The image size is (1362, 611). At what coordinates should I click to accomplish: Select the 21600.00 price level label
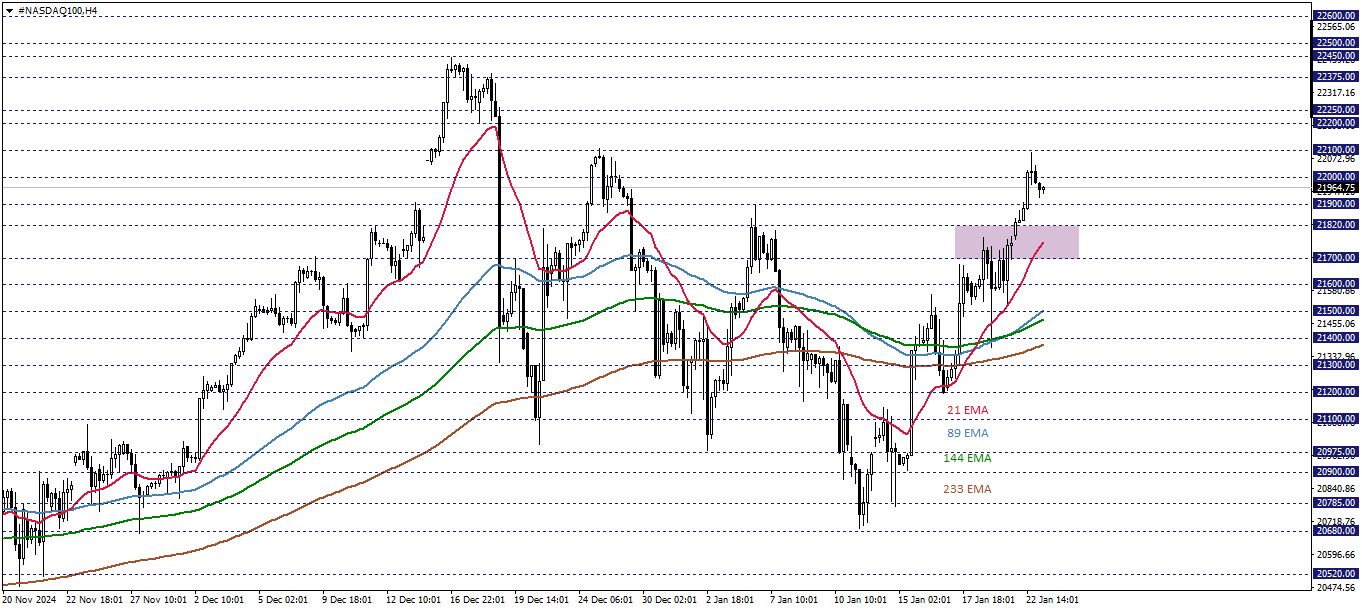pos(1336,284)
